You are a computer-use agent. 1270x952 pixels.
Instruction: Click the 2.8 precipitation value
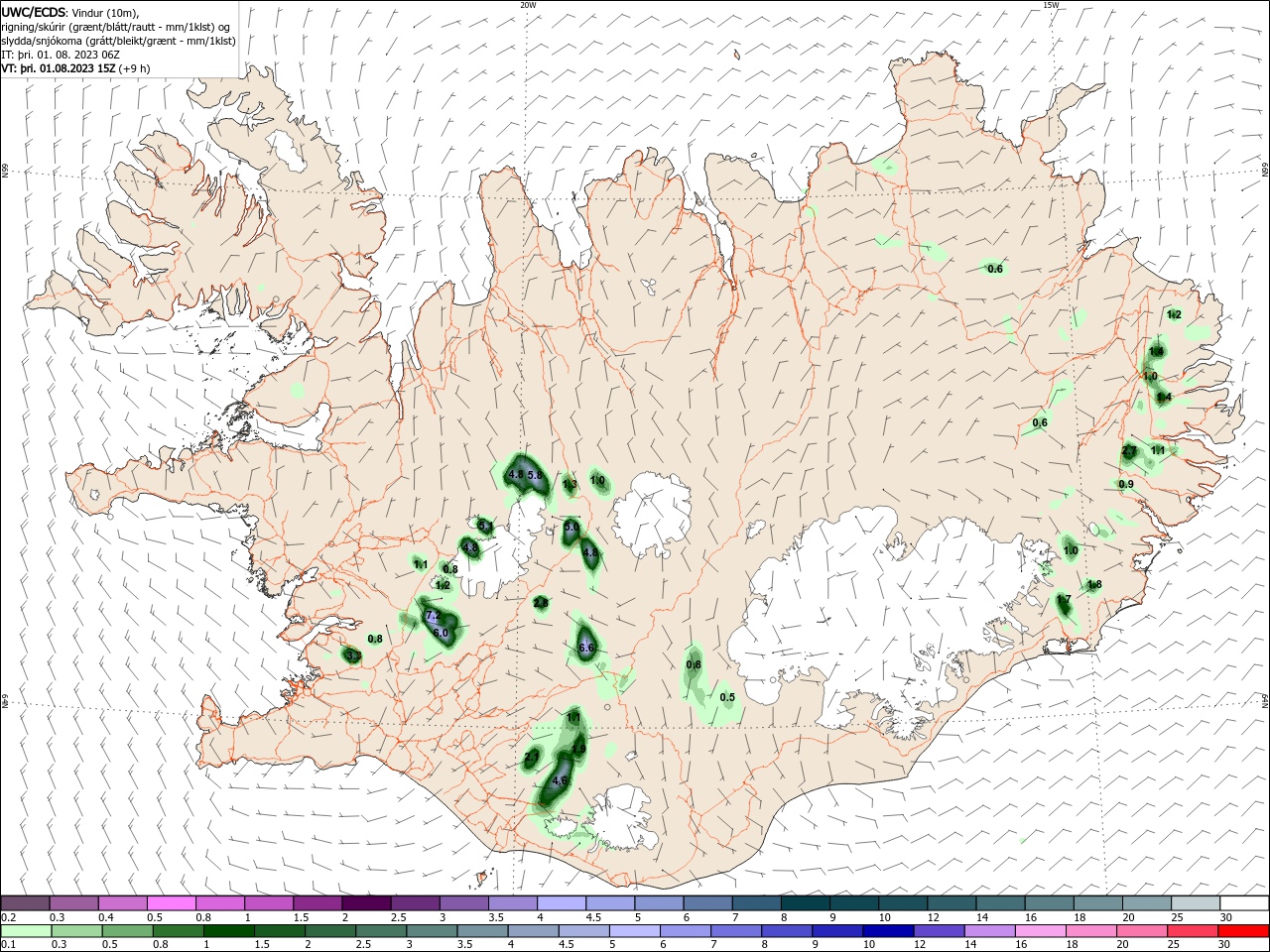pyautogui.click(x=541, y=602)
